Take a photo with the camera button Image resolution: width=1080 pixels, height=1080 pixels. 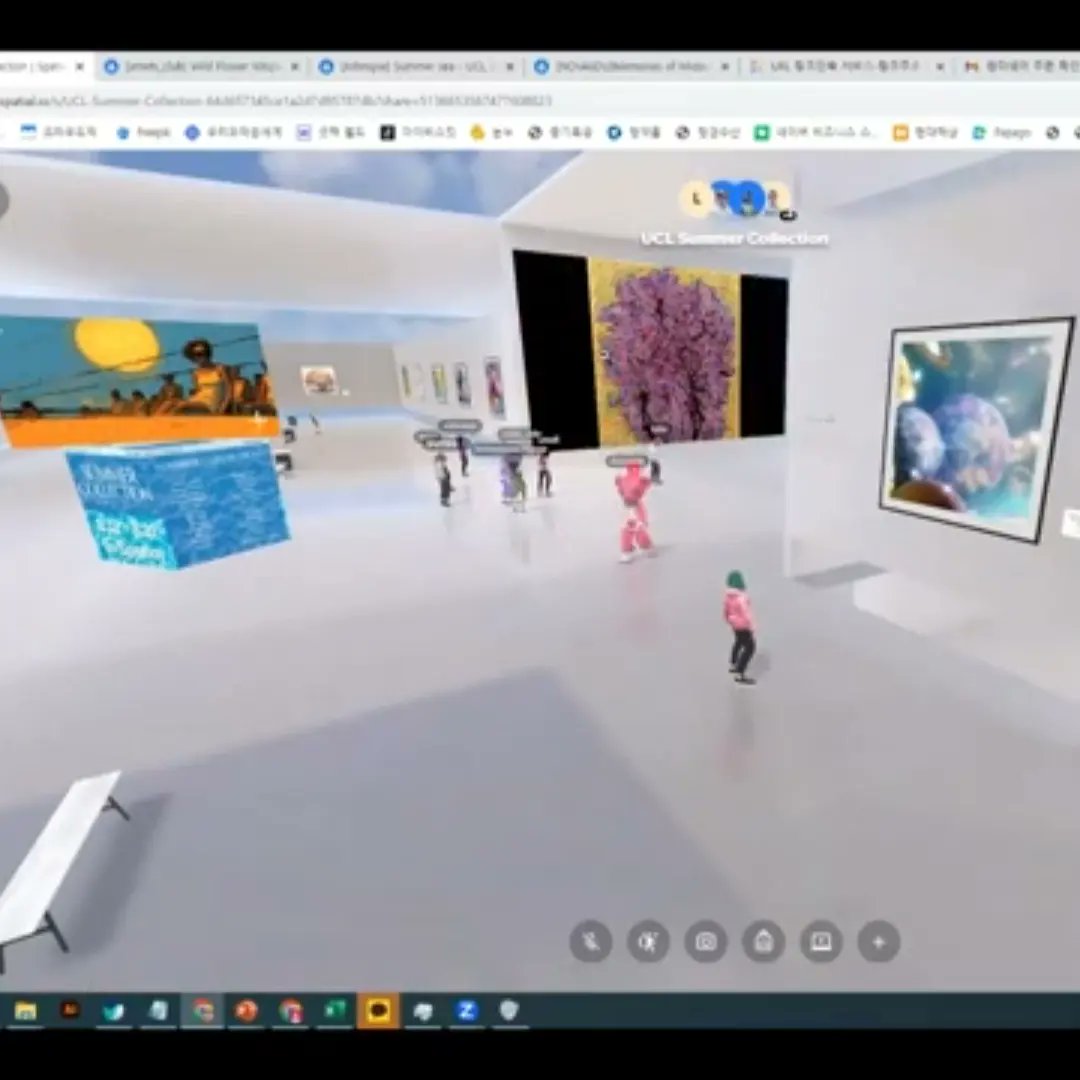pos(706,941)
